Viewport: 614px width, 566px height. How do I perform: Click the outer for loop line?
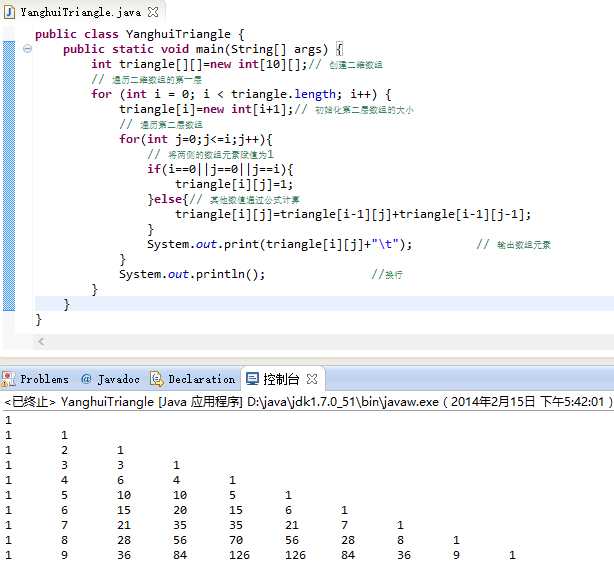[x=241, y=94]
